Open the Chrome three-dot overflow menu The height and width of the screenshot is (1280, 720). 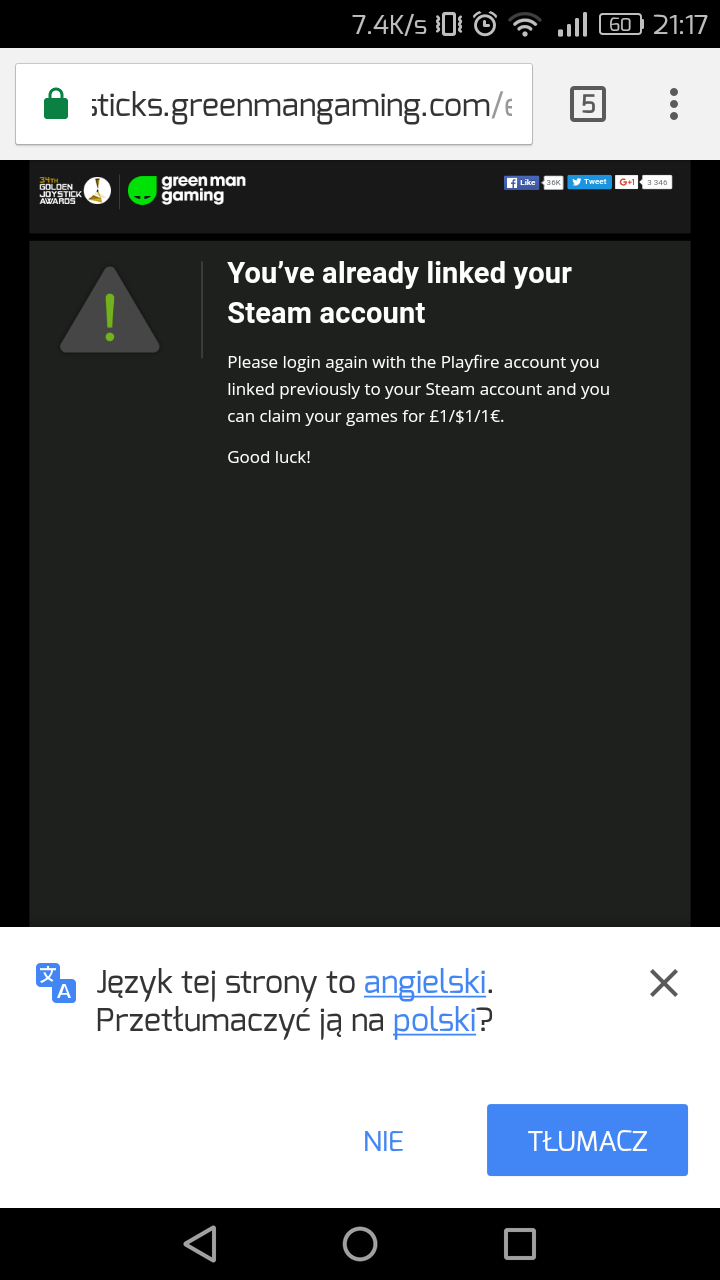674,104
